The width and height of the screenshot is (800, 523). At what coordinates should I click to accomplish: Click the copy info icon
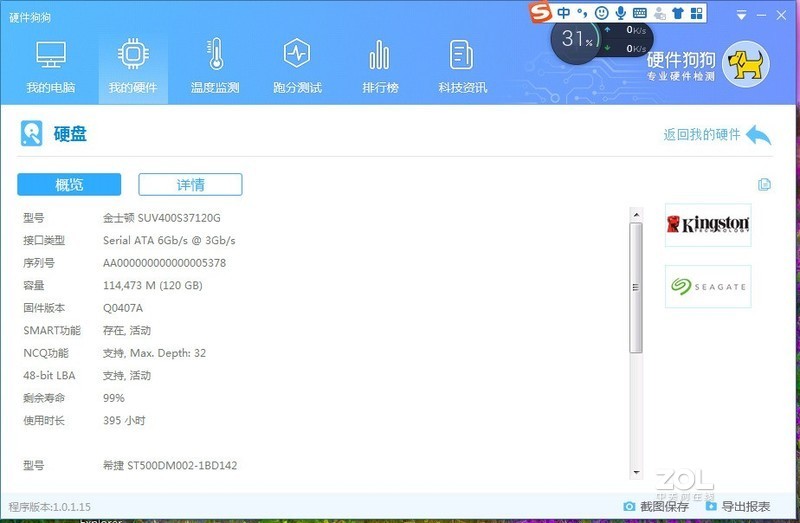(764, 184)
